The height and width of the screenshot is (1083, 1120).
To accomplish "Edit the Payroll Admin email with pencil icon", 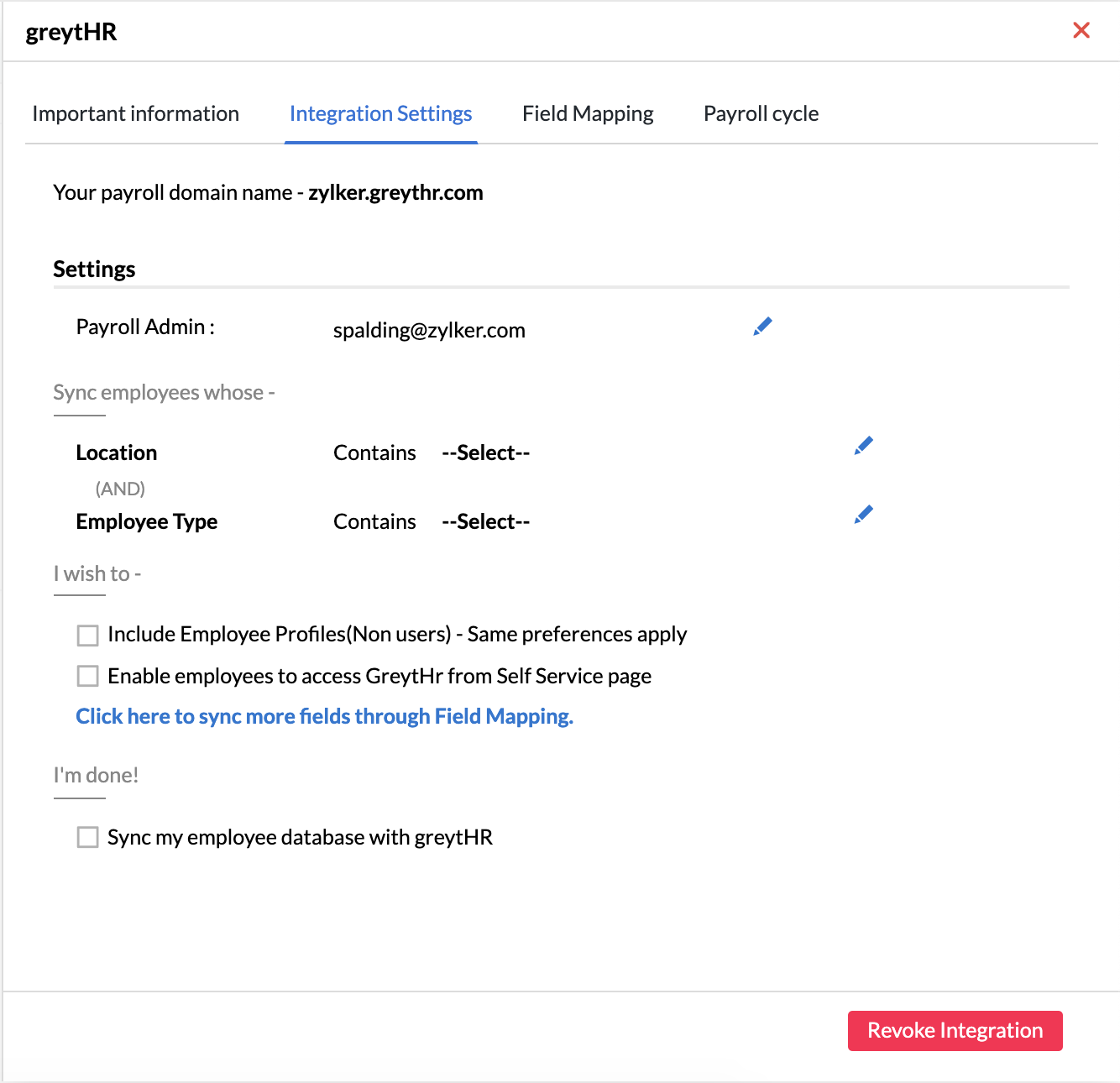I will [762, 327].
